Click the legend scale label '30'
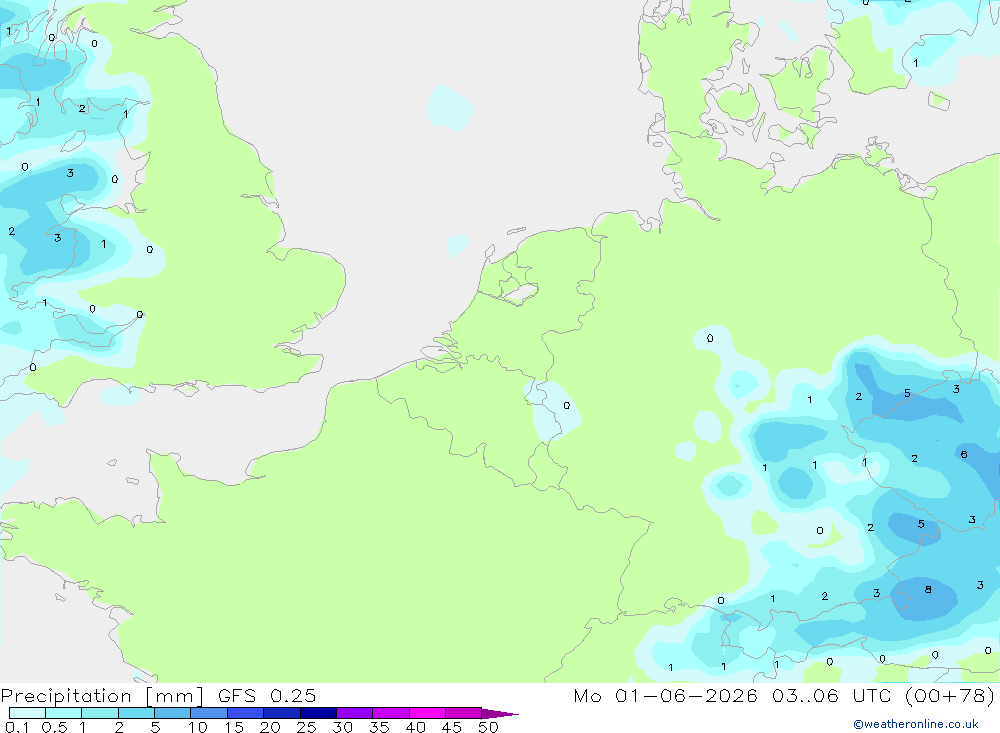This screenshot has height=733, width=1000. pos(342,727)
